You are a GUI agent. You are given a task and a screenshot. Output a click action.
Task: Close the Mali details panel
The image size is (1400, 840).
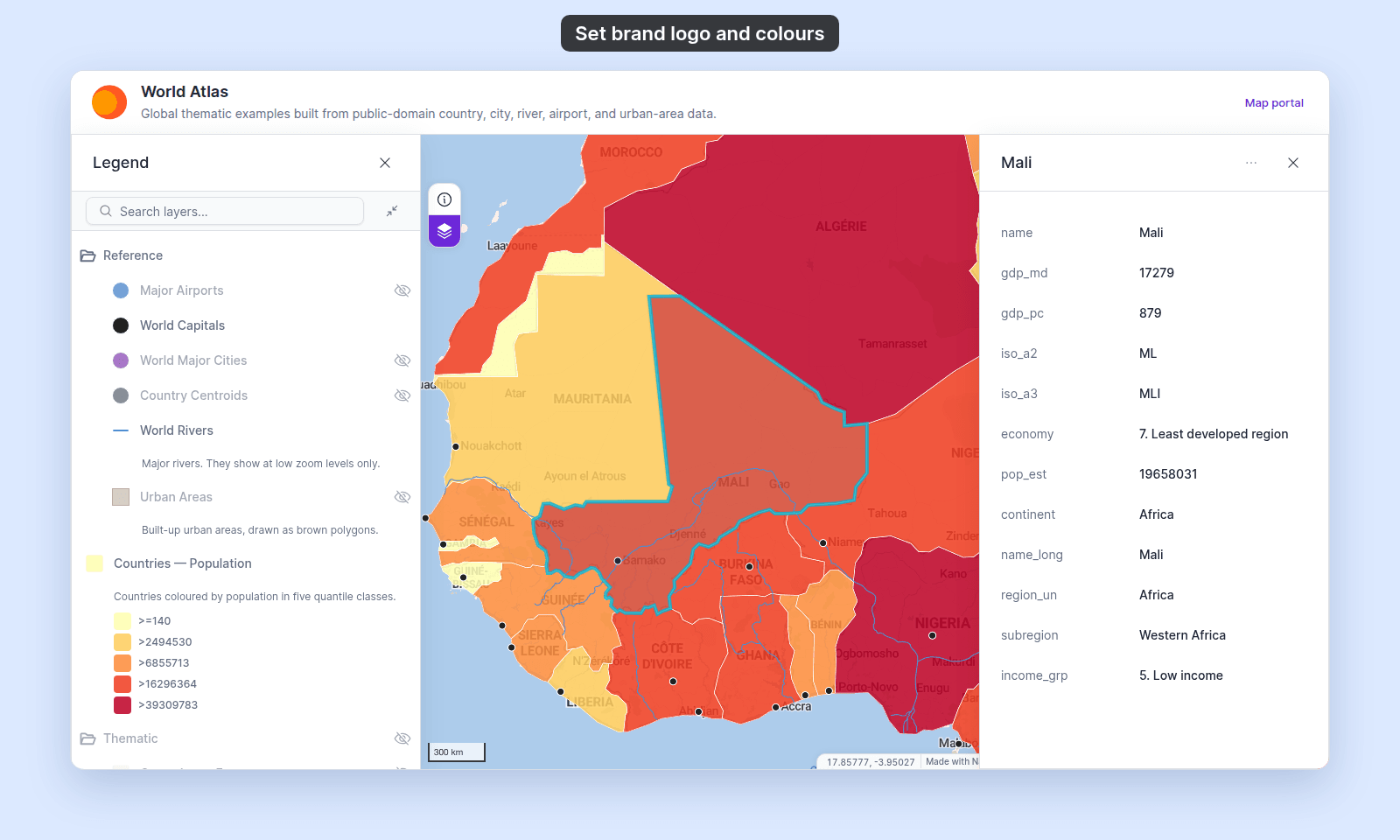tap(1293, 163)
